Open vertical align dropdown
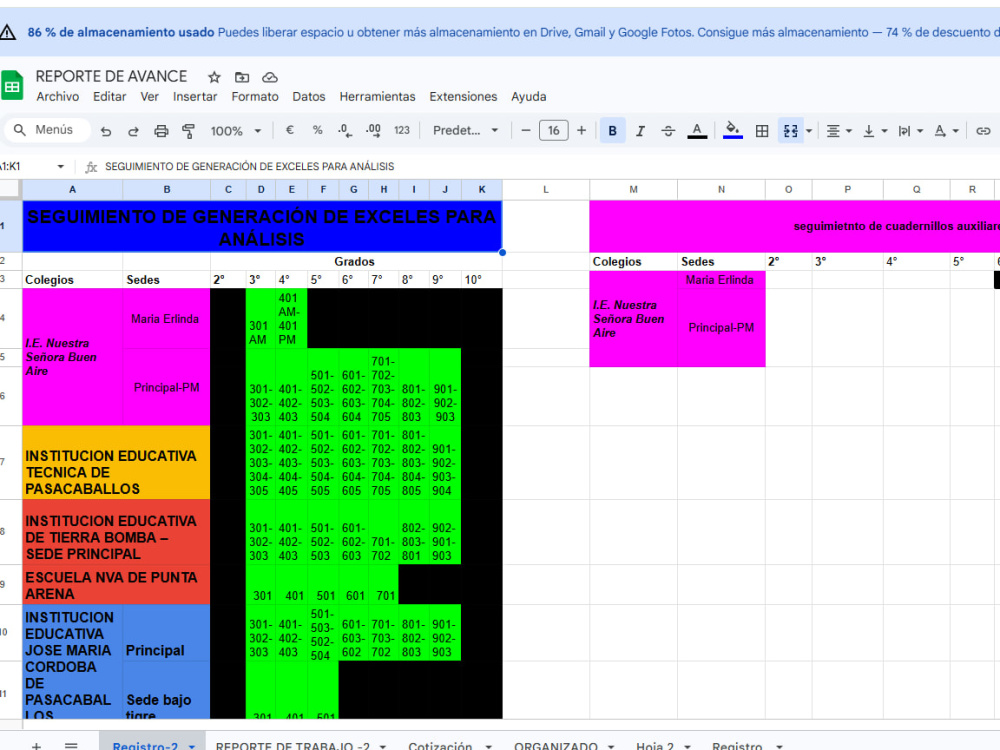Screen dimensions: 1000x750 coord(874,131)
